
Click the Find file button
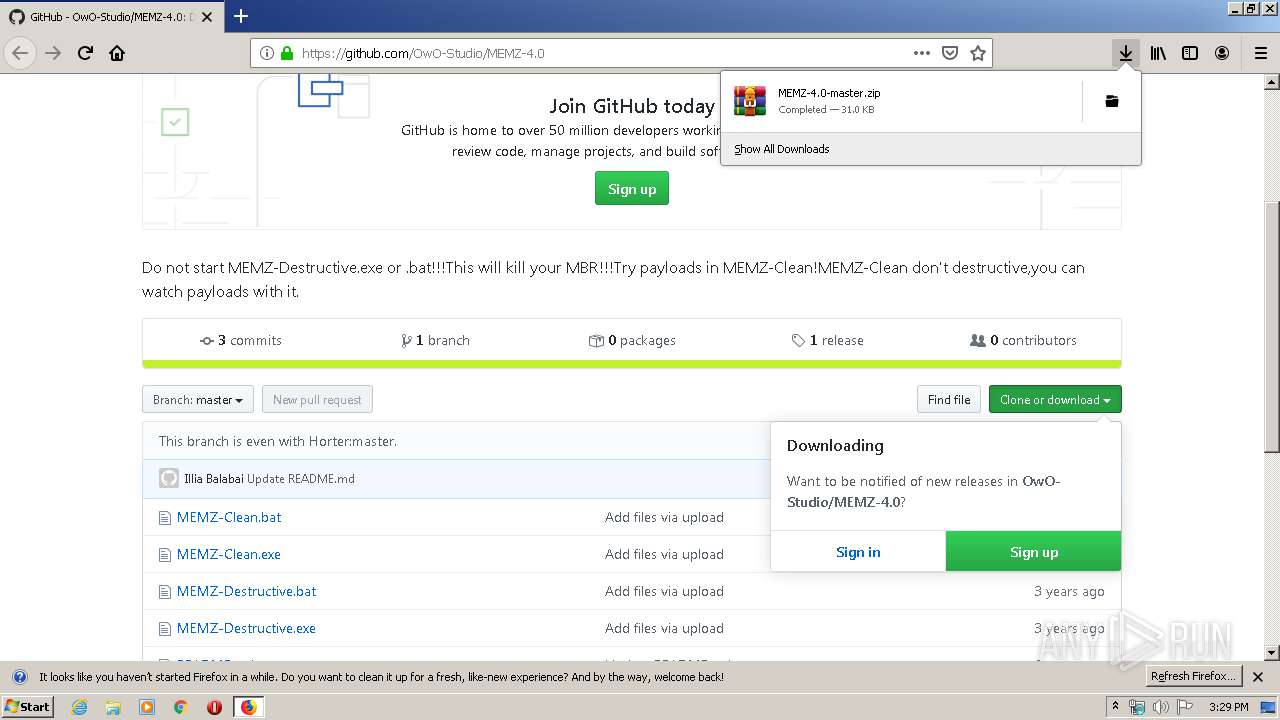coord(949,400)
